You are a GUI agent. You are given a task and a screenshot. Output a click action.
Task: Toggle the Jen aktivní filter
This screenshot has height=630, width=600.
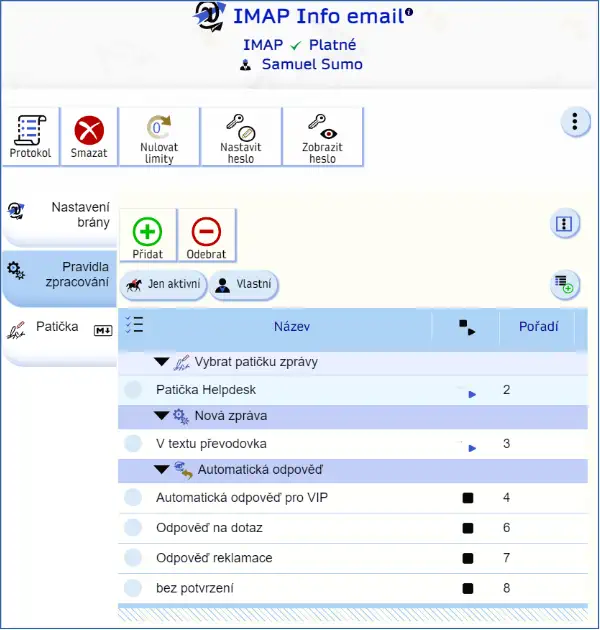164,285
